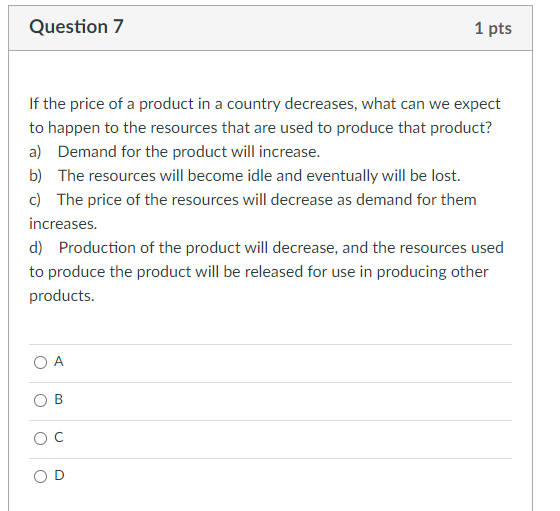Click the letter label B beside its radio
Screen dimensions: 560x511
tap(59, 399)
